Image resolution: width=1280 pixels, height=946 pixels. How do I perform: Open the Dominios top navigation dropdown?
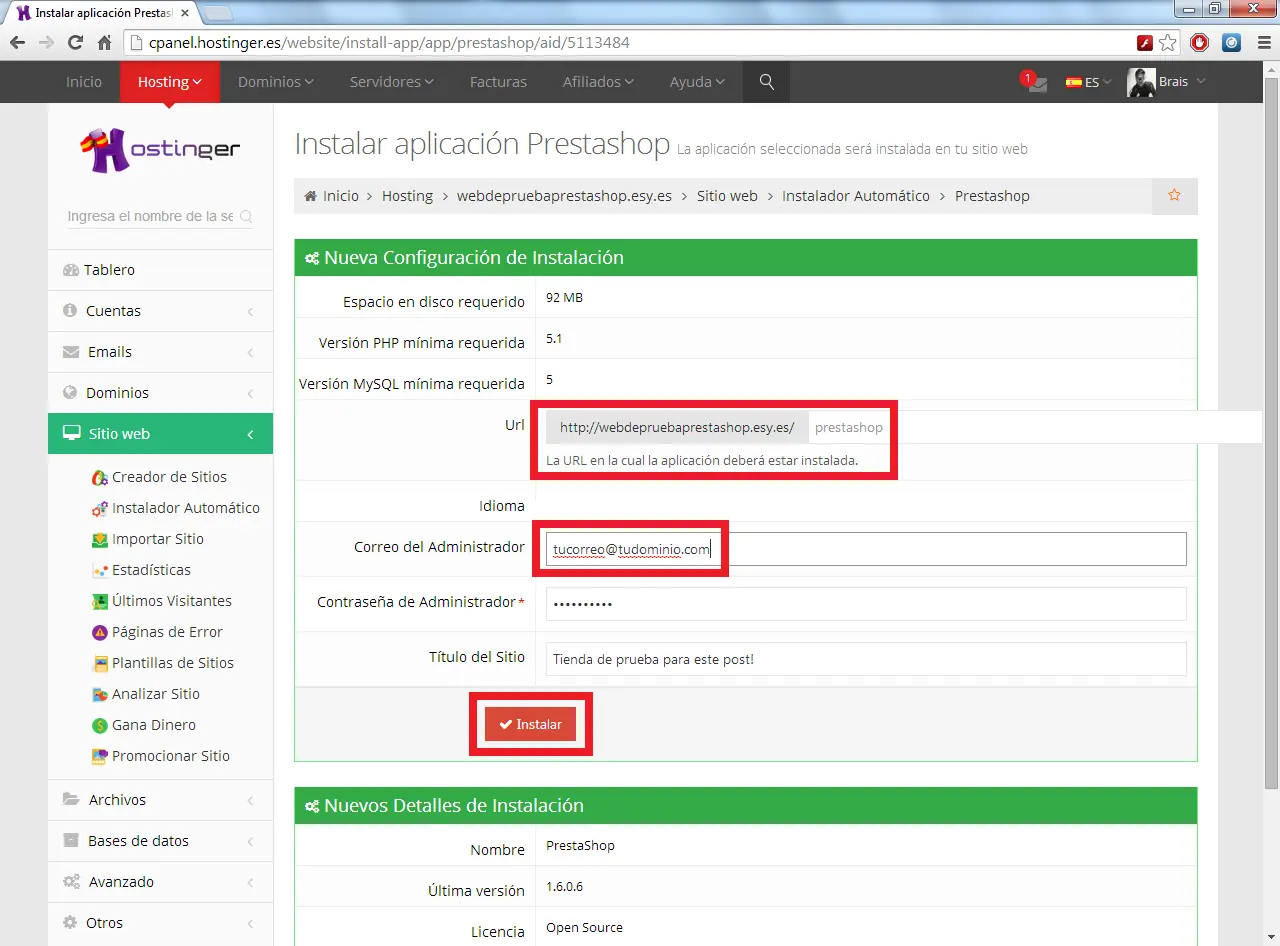(276, 82)
